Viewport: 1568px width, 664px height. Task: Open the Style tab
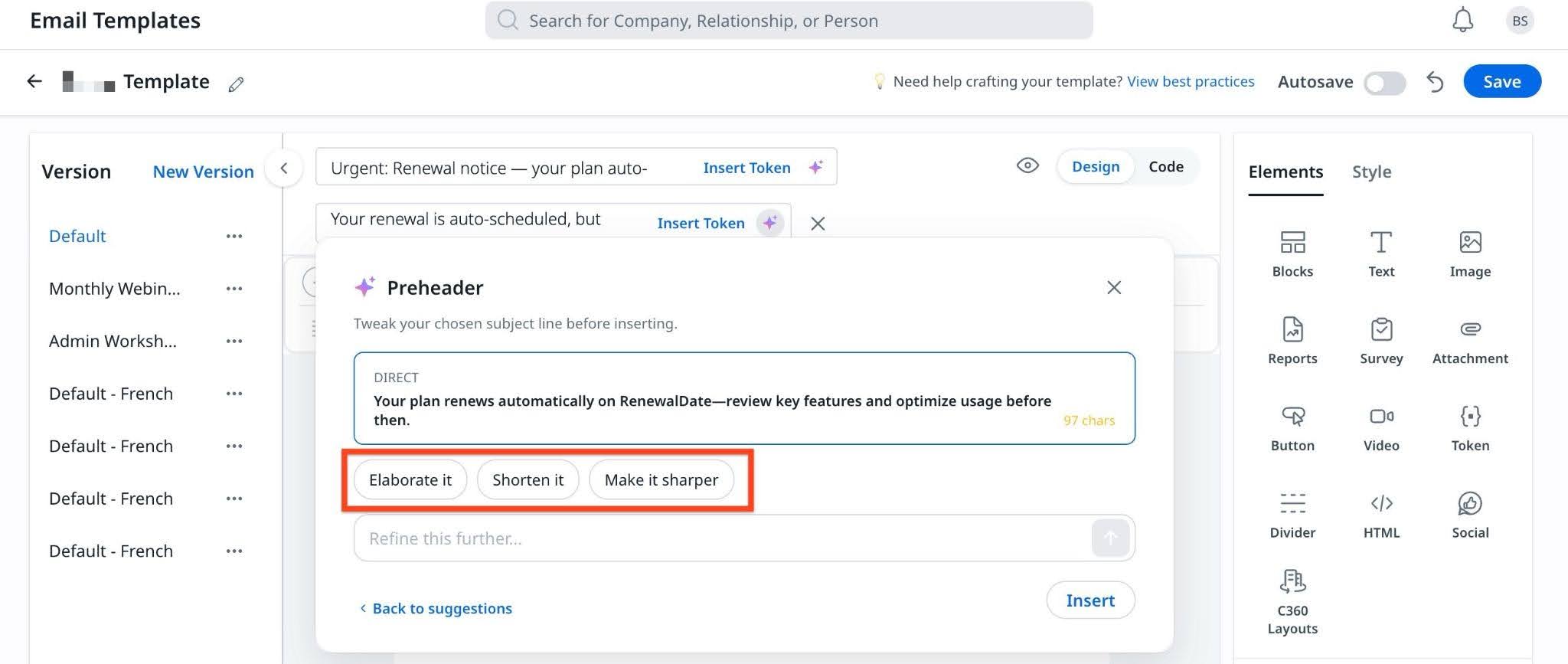point(1371,172)
